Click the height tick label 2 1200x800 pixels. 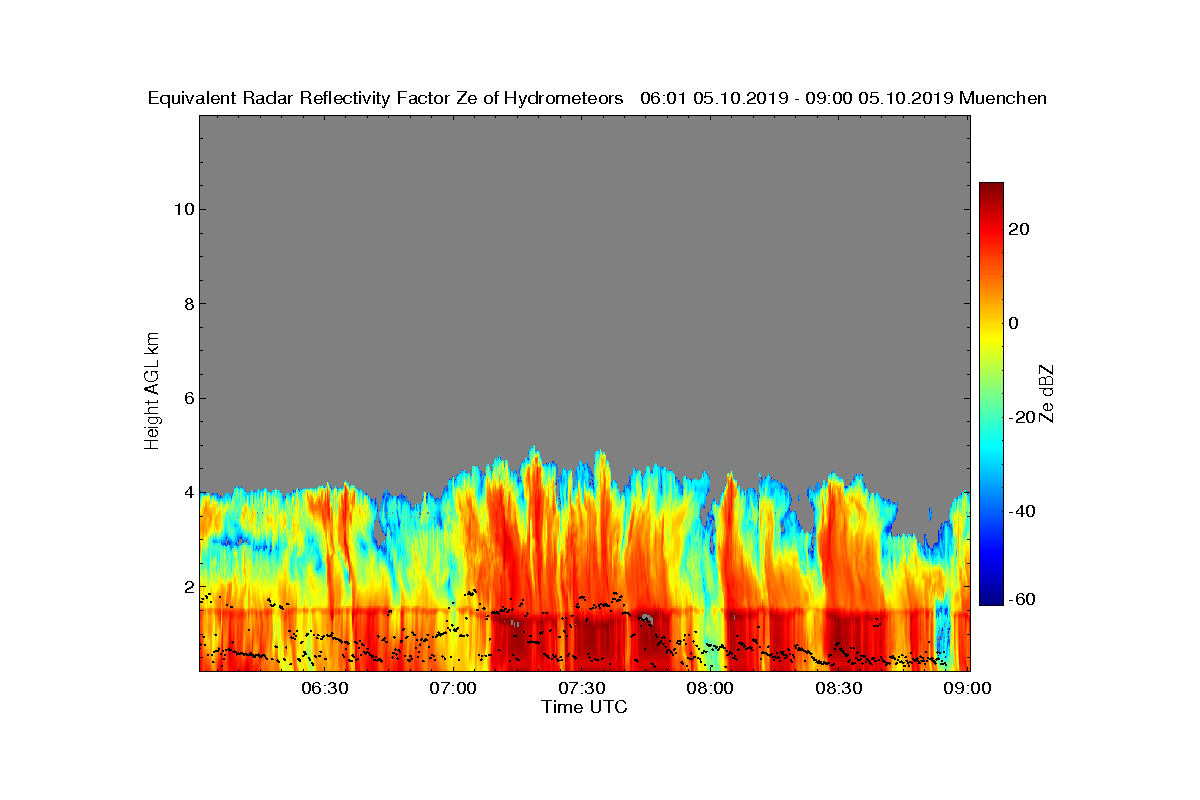tap(187, 587)
